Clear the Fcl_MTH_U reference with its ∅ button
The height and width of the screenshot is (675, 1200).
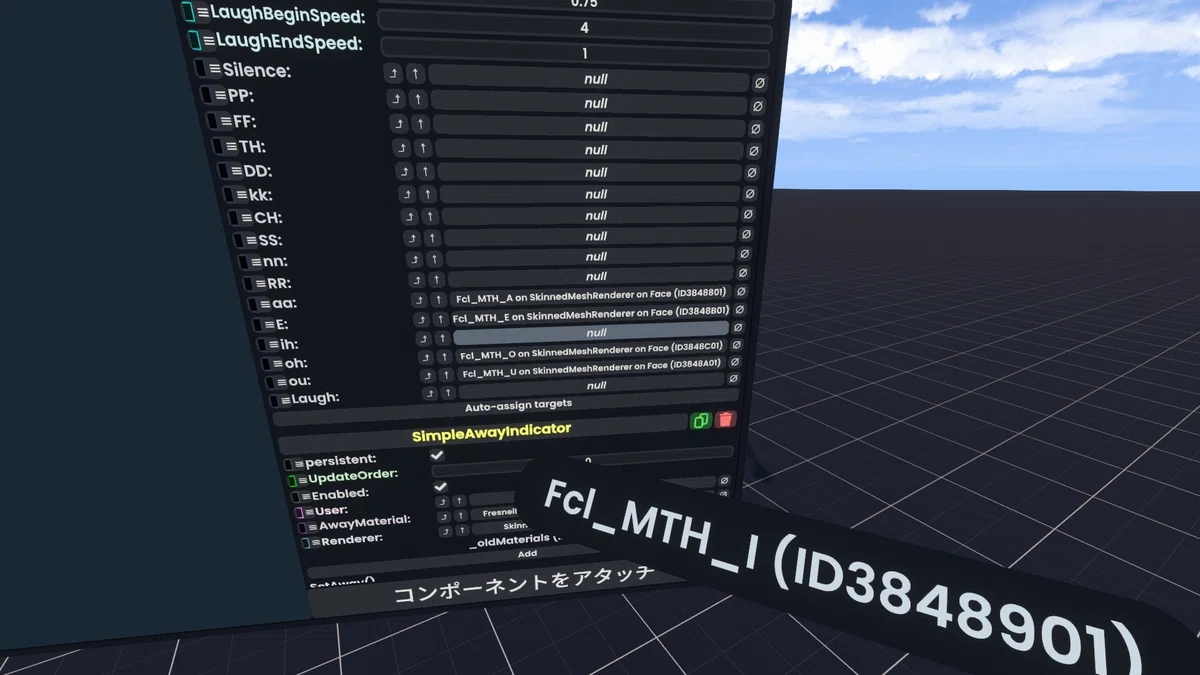pos(735,362)
